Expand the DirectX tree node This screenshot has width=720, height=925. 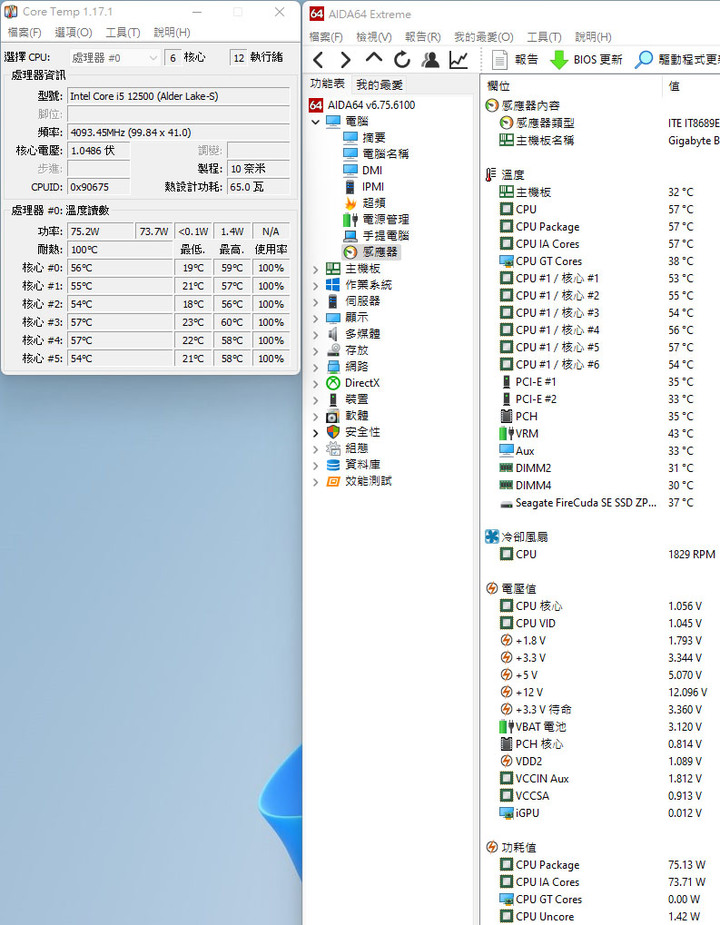click(316, 383)
